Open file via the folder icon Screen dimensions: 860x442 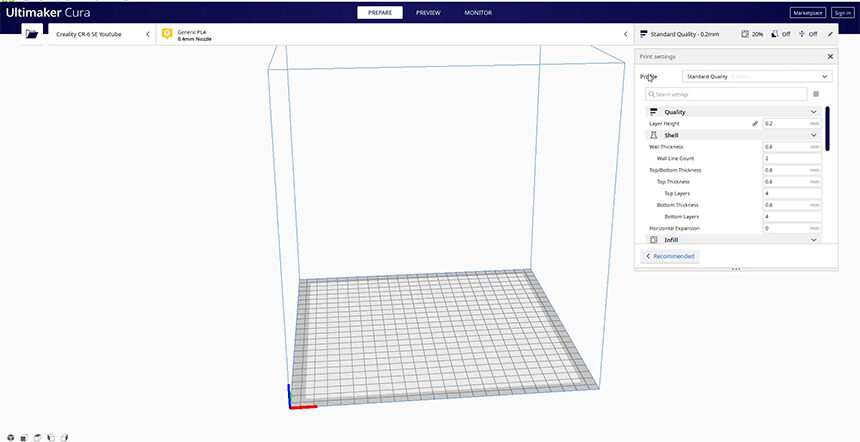[x=32, y=34]
